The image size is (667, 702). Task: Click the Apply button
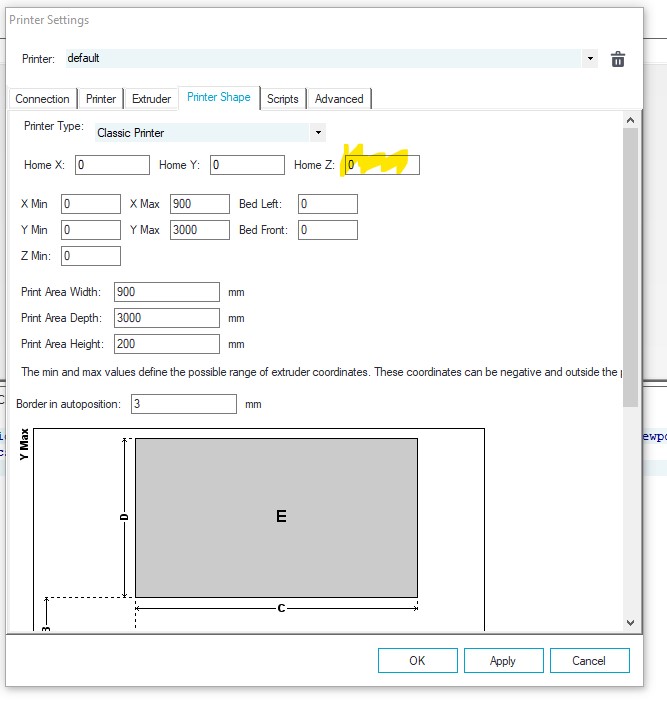503,660
